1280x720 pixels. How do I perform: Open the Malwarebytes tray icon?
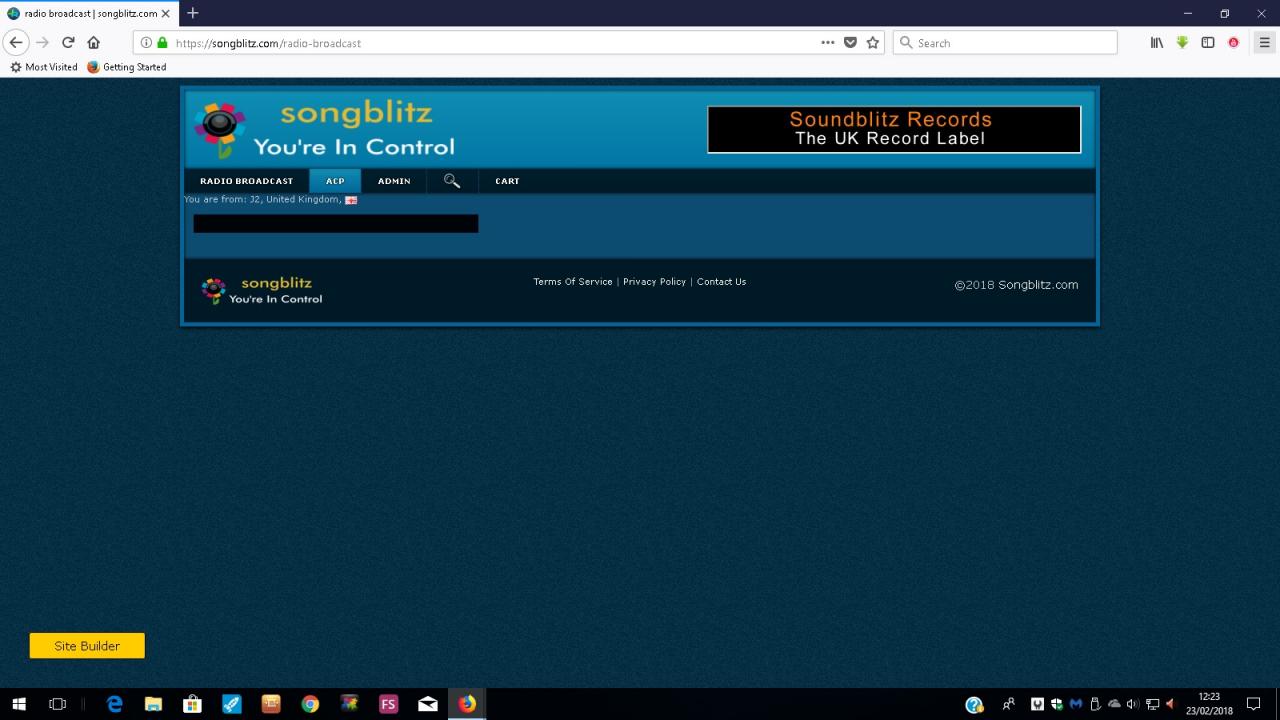(1076, 704)
